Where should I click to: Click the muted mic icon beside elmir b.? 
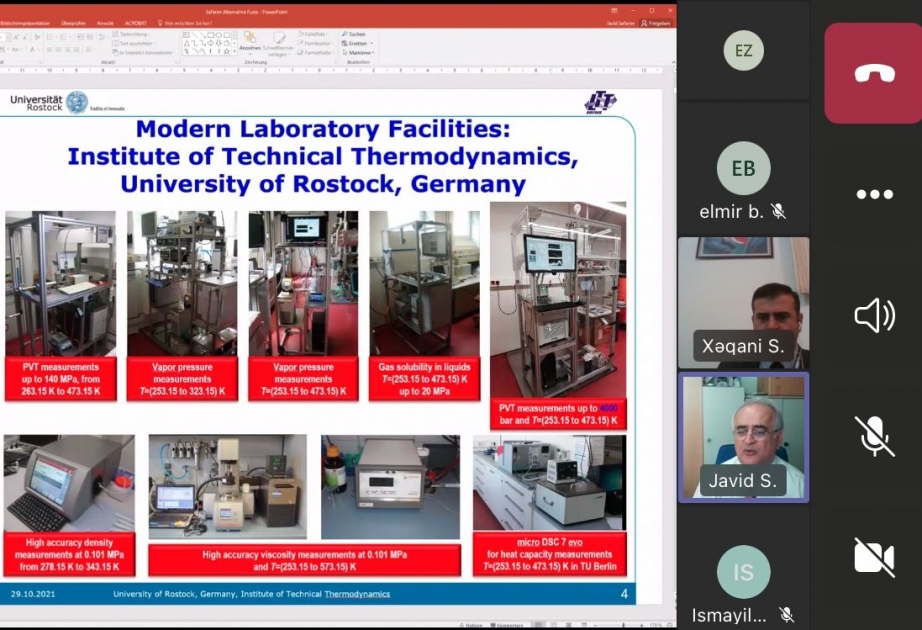(779, 211)
